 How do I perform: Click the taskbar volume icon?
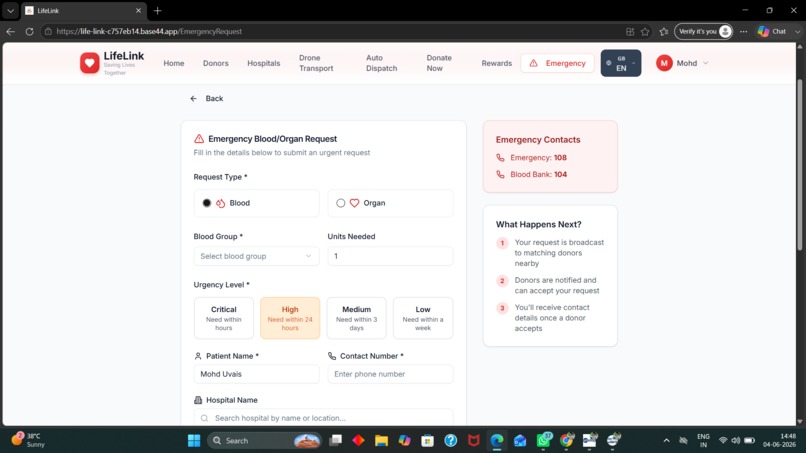[x=736, y=441]
